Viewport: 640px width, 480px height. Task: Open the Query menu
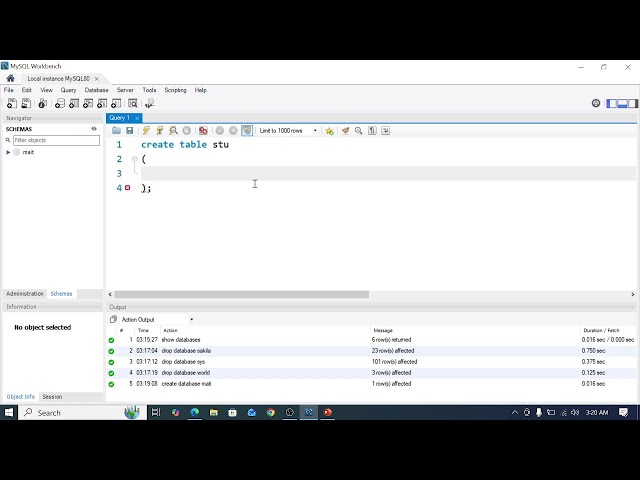coord(68,90)
